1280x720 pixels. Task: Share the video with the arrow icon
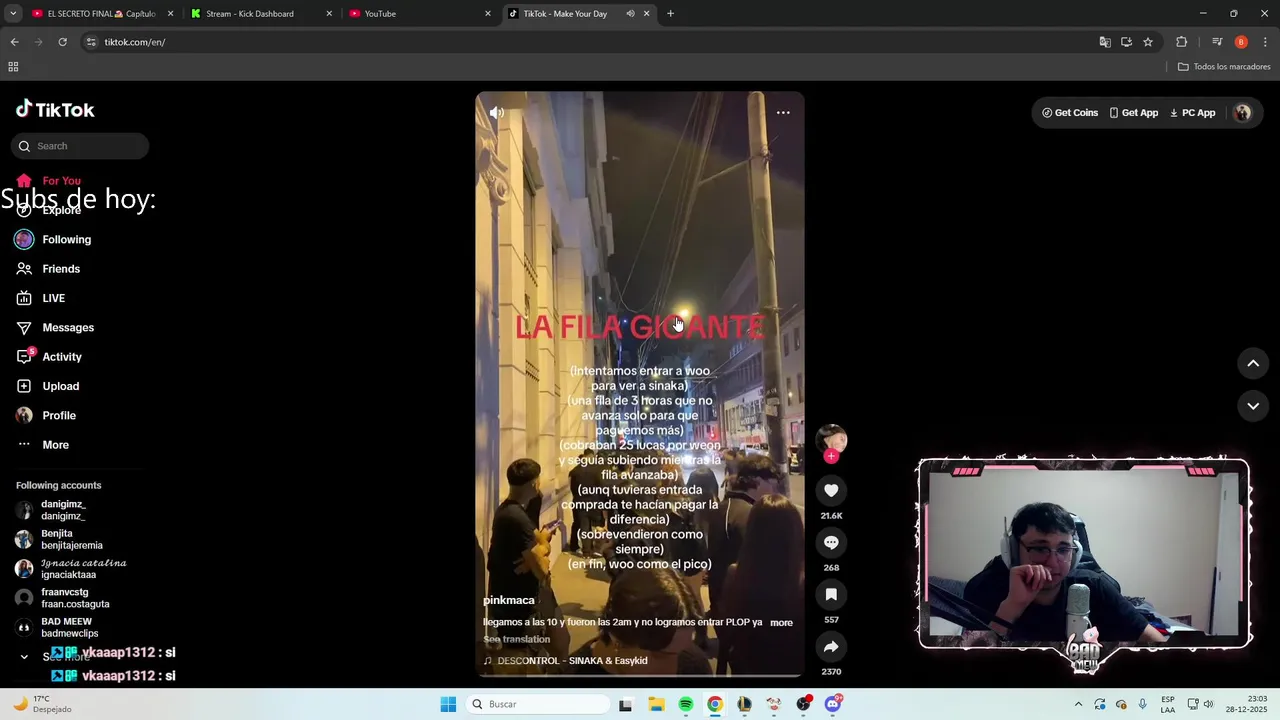(x=831, y=646)
